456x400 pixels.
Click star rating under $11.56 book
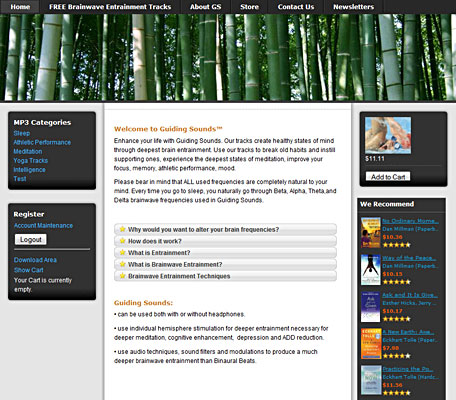(x=396, y=393)
